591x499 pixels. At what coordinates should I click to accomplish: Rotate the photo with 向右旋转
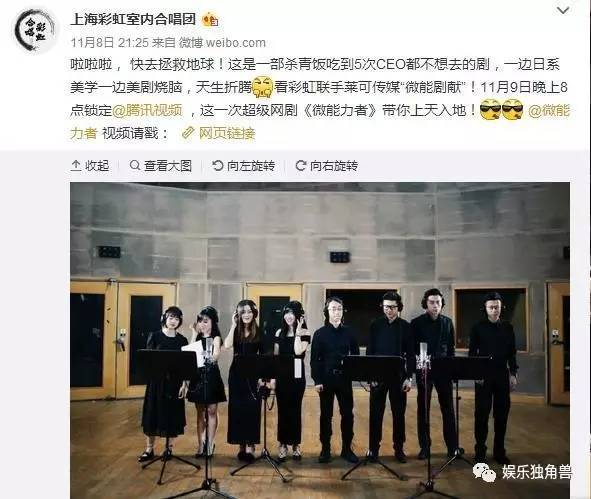click(x=326, y=165)
